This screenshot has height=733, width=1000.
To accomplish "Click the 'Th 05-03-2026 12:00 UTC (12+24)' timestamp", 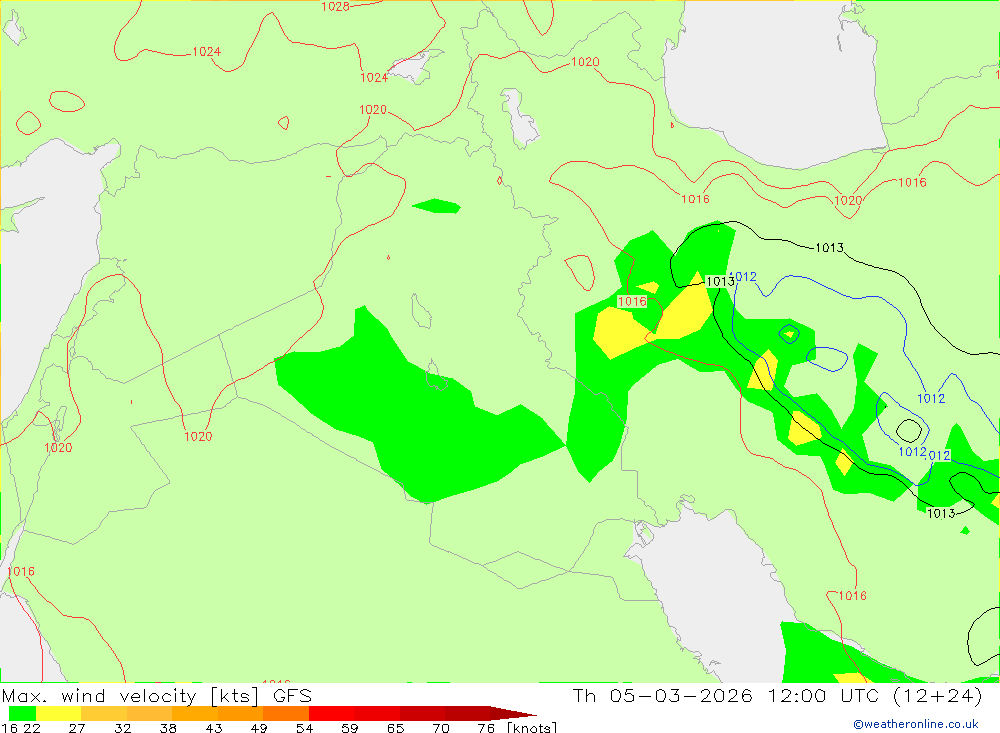I will 777,695.
